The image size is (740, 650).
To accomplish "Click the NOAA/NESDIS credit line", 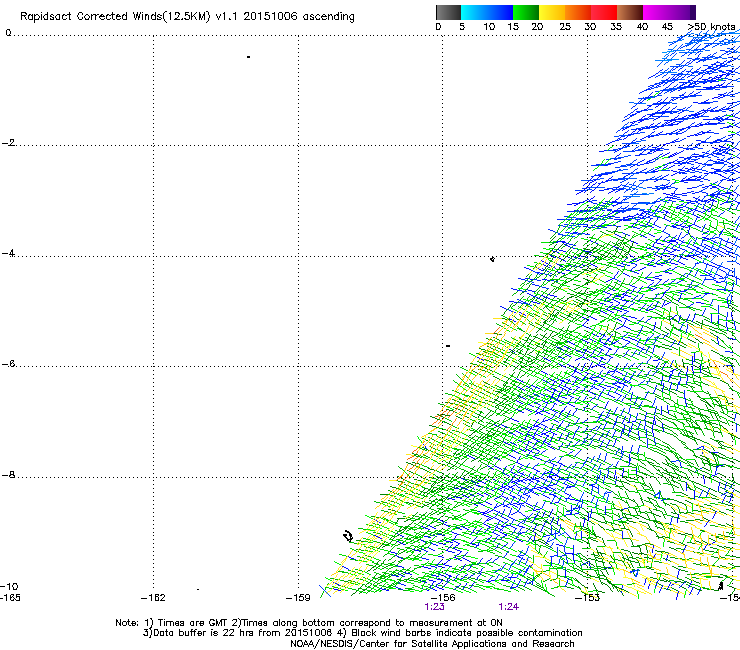I will pos(432,644).
